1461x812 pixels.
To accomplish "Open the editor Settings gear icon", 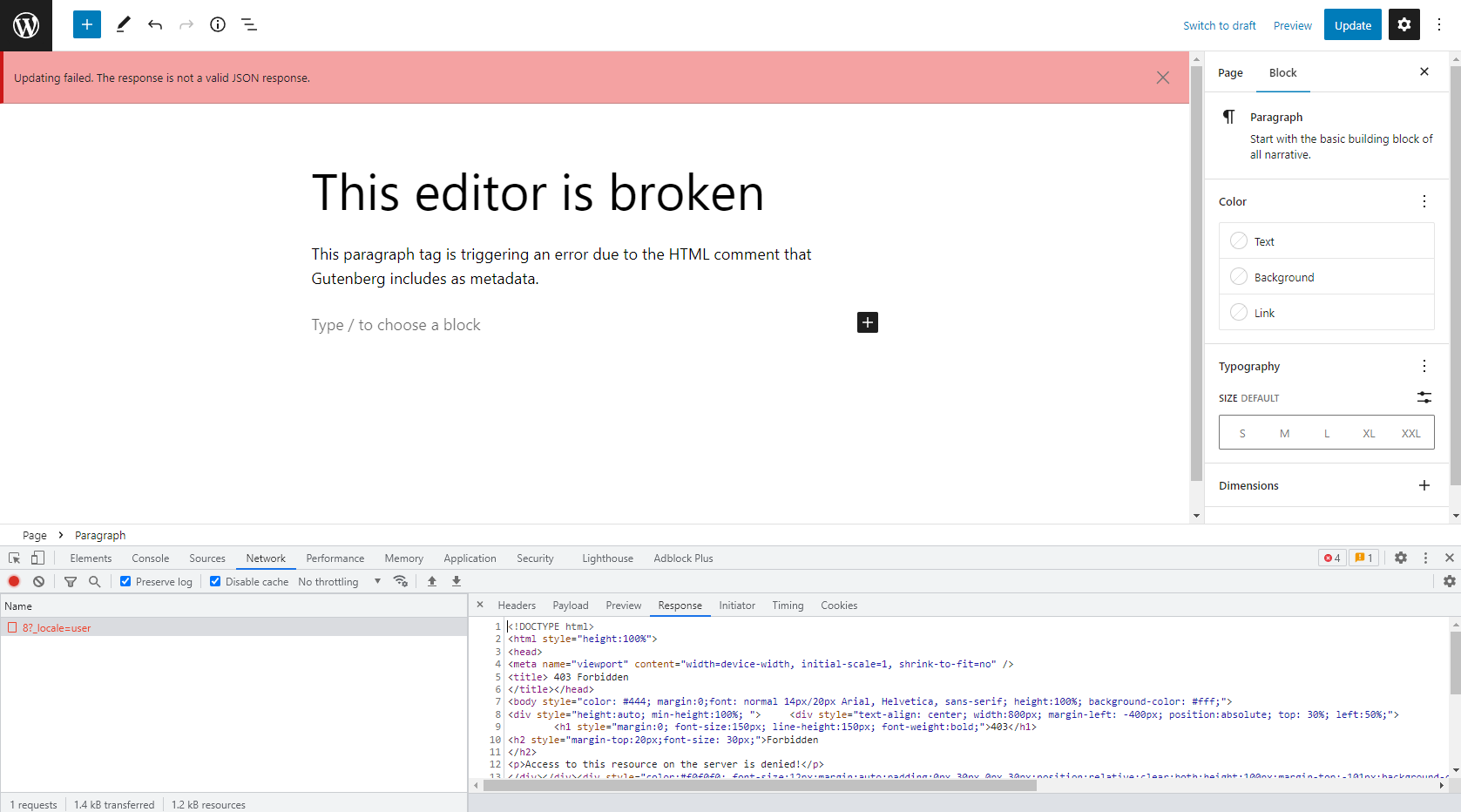I will [x=1404, y=24].
